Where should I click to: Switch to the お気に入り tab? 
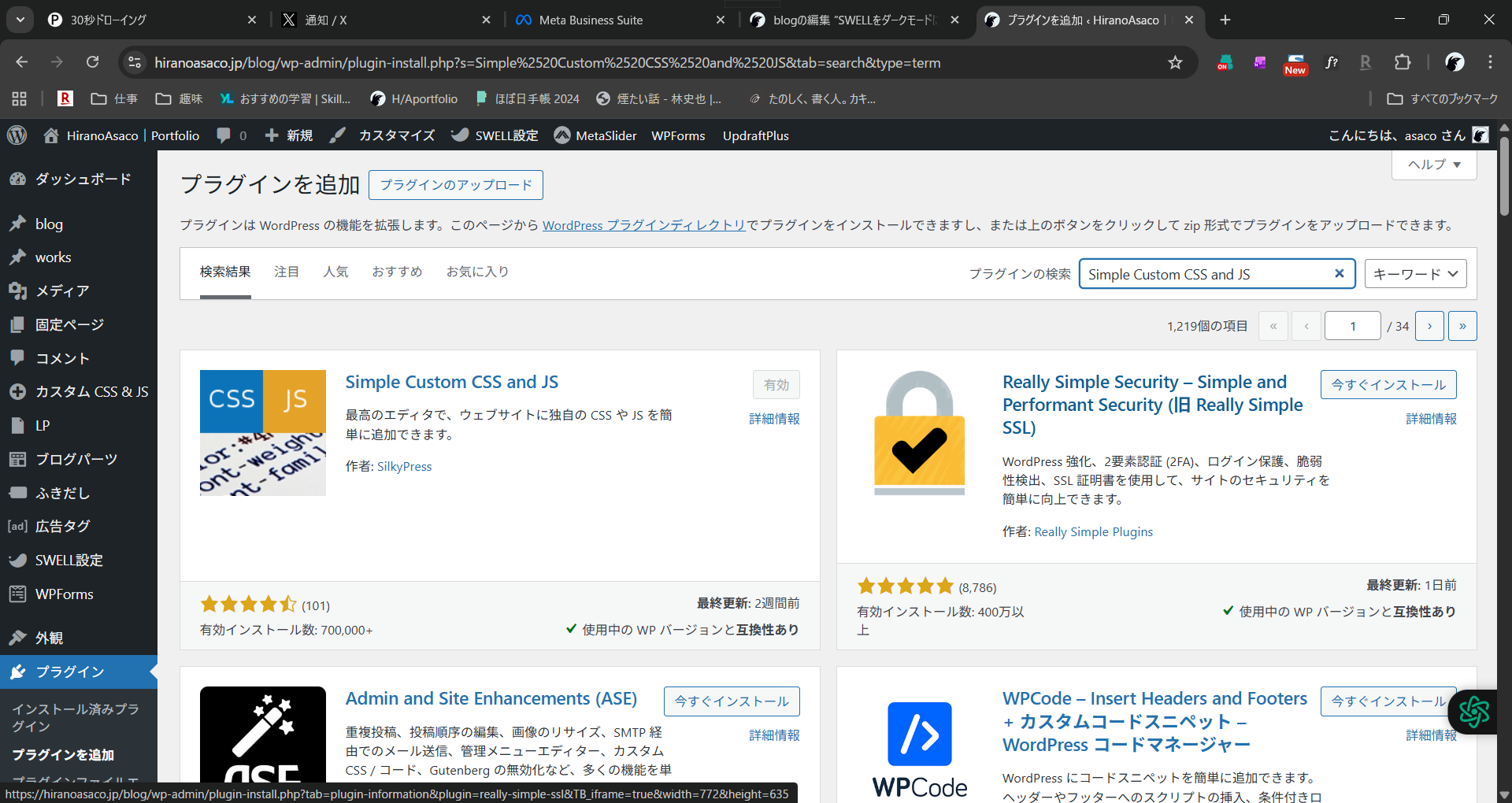tap(477, 271)
